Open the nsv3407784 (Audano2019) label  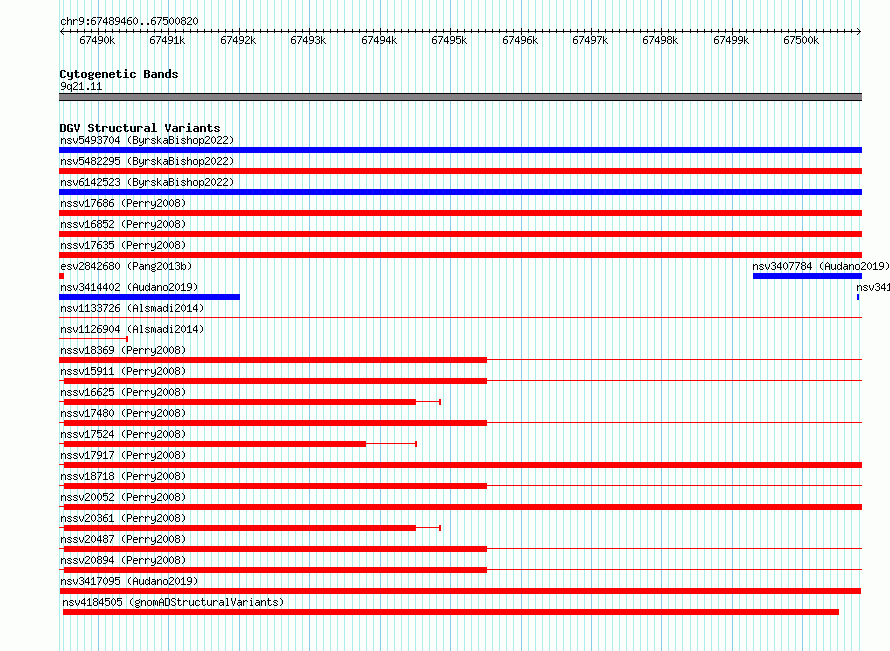tap(821, 266)
